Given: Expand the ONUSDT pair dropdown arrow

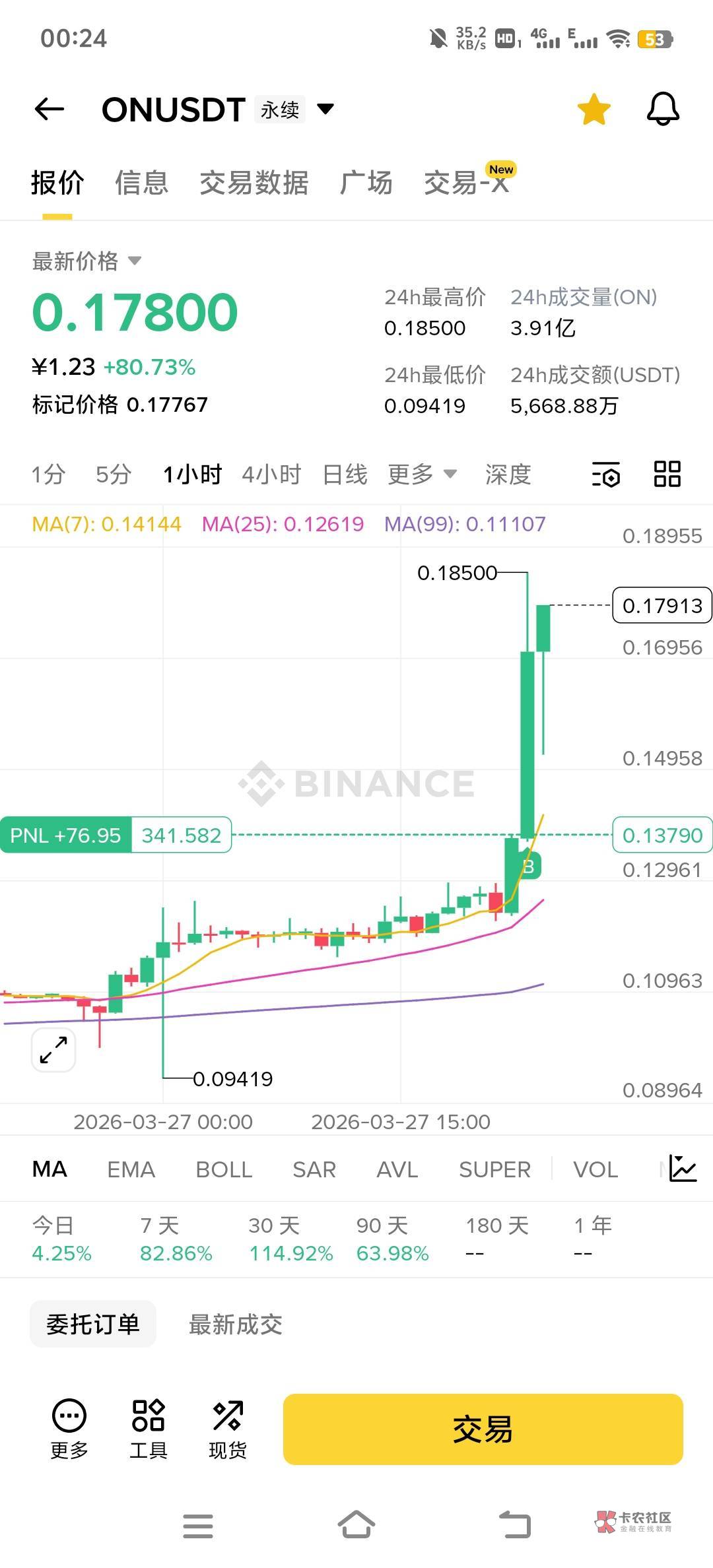Looking at the screenshot, I should pos(325,109).
